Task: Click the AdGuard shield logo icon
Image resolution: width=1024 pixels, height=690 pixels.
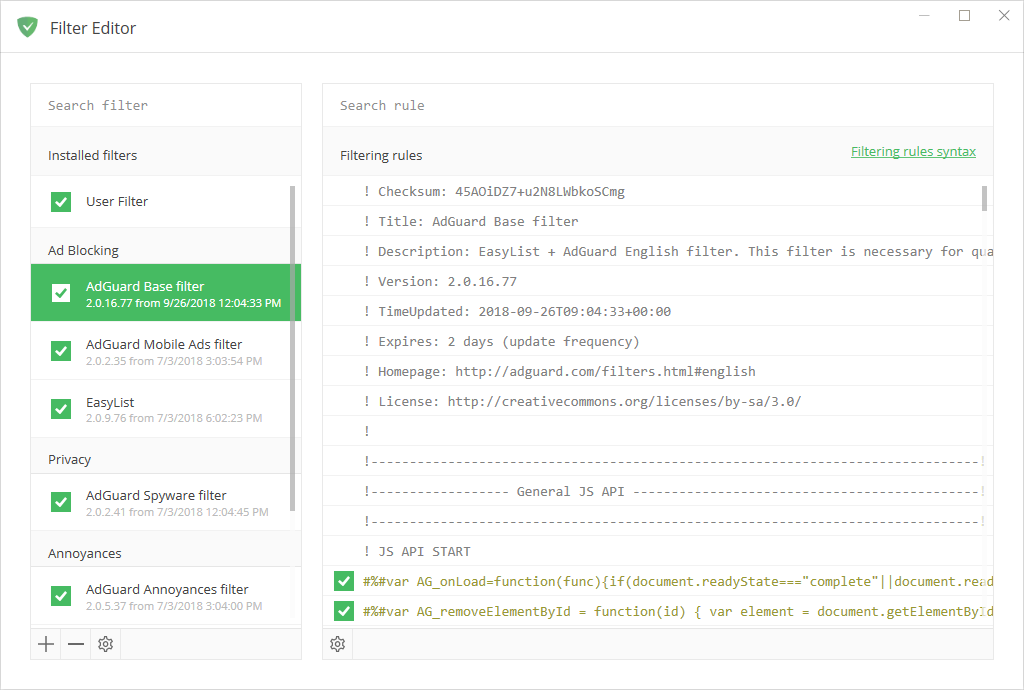Action: coord(27,27)
